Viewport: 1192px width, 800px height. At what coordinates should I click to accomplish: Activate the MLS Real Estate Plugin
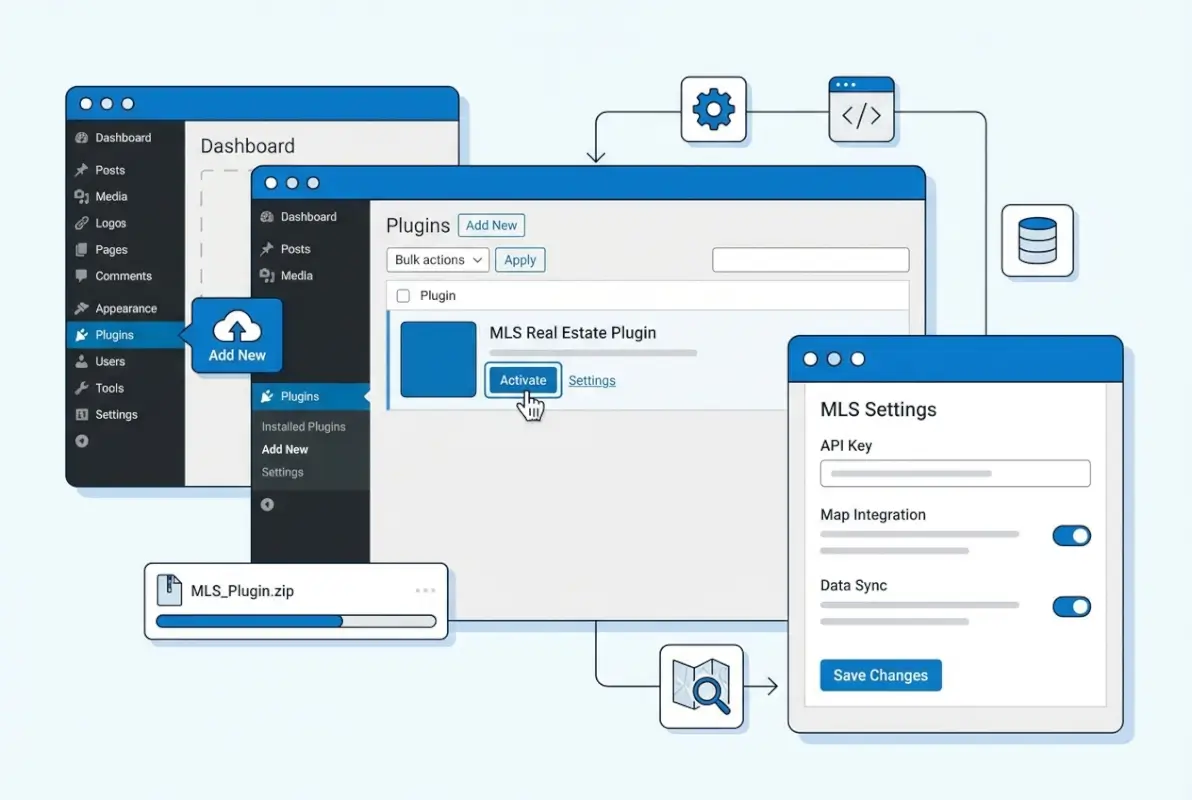tap(522, 380)
